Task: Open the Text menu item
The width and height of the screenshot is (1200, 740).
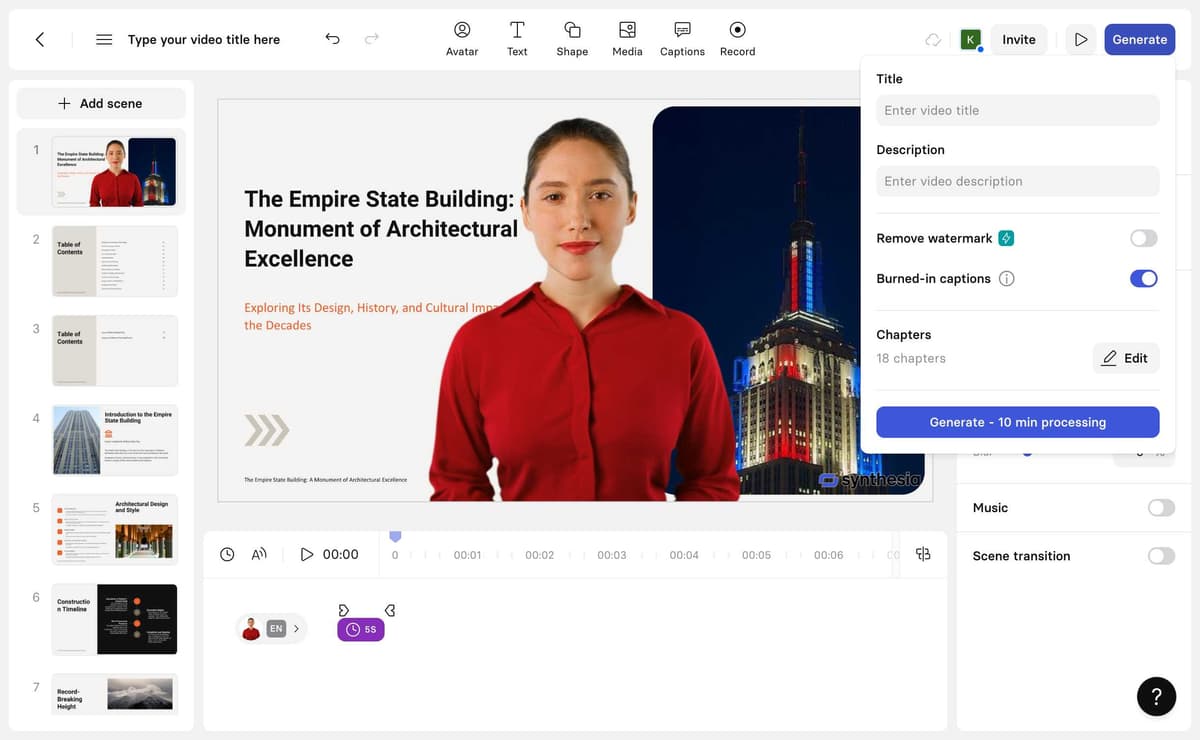Action: (x=517, y=39)
